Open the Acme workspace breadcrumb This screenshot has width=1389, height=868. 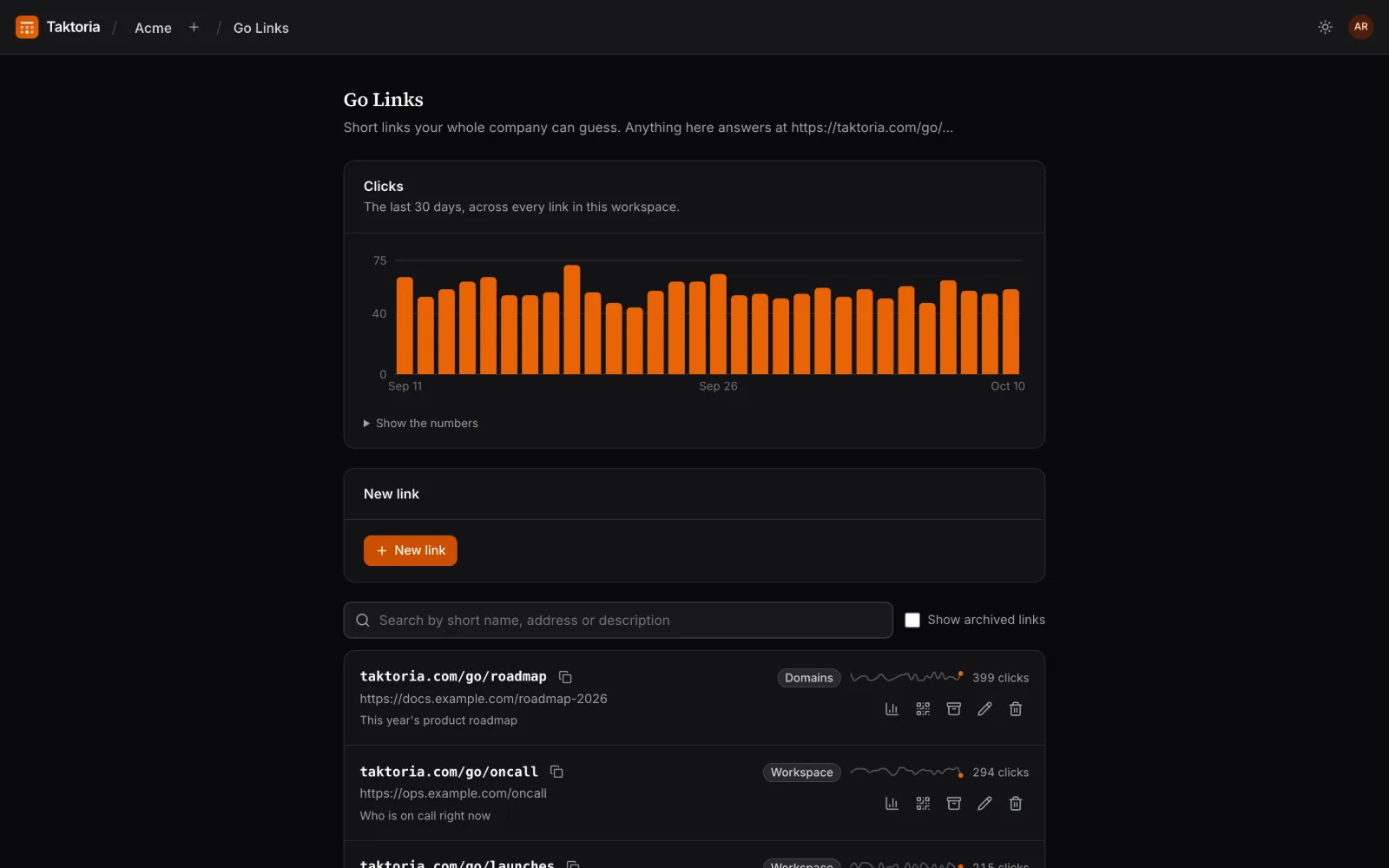[x=153, y=28]
